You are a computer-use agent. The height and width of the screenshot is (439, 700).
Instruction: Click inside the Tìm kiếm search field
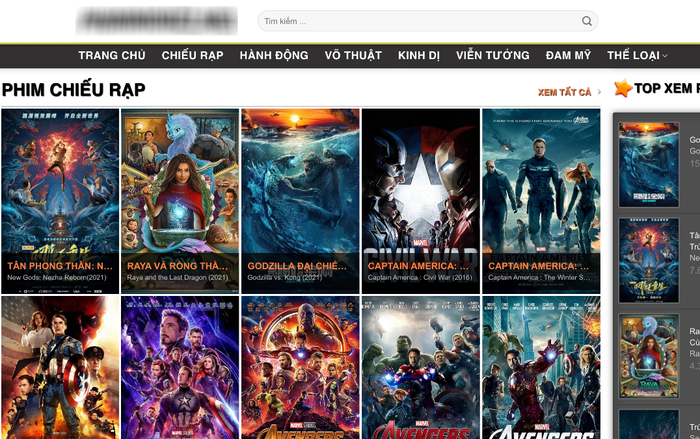click(420, 21)
